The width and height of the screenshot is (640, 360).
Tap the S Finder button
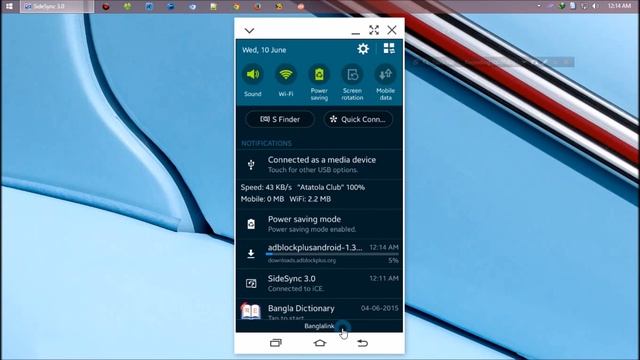[280, 119]
